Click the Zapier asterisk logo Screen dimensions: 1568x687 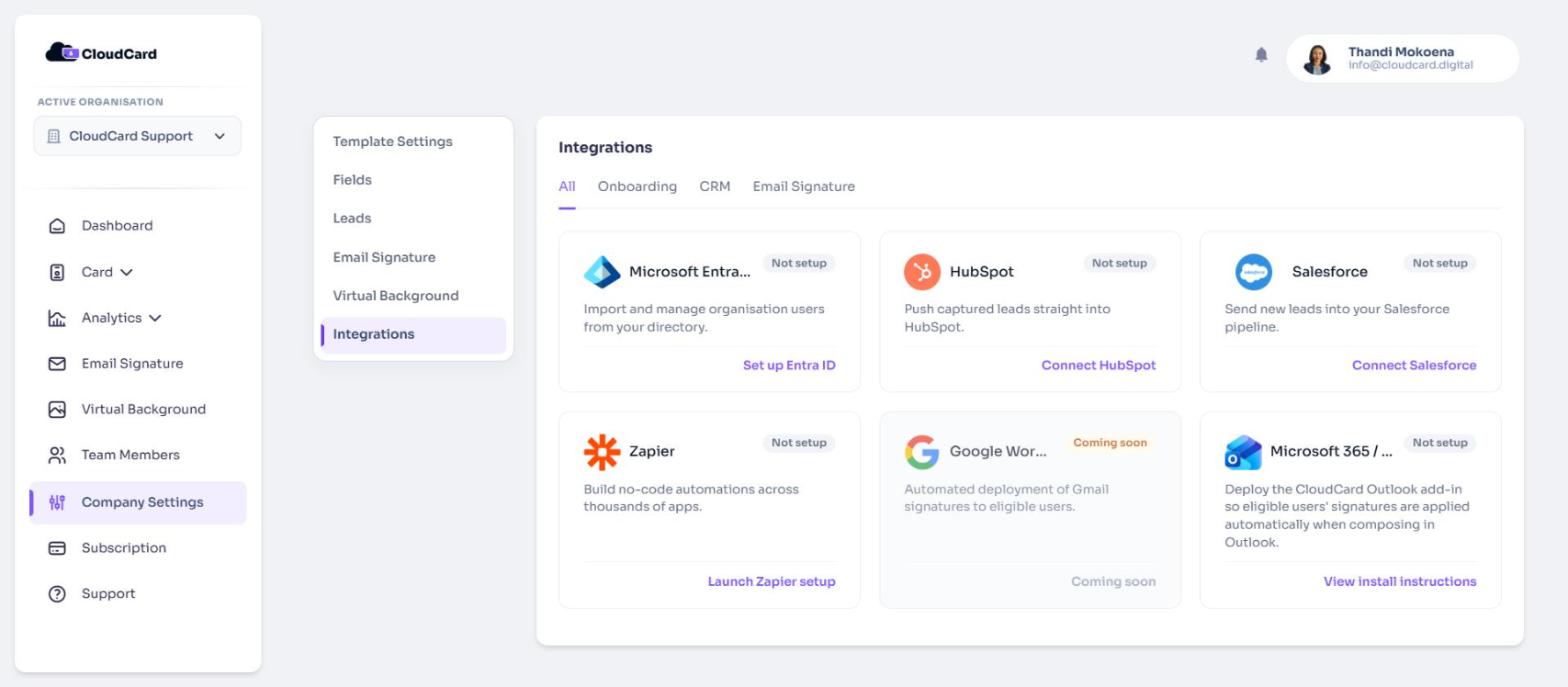602,452
